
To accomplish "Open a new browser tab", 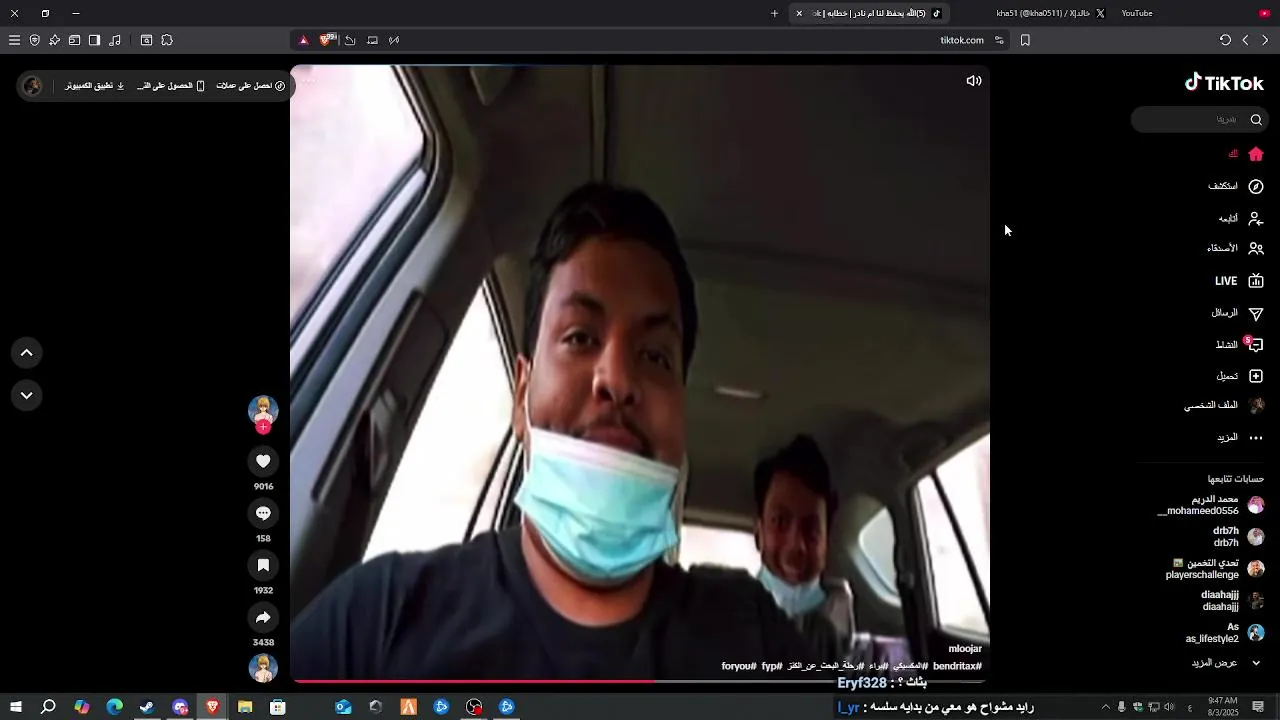I will [x=774, y=13].
